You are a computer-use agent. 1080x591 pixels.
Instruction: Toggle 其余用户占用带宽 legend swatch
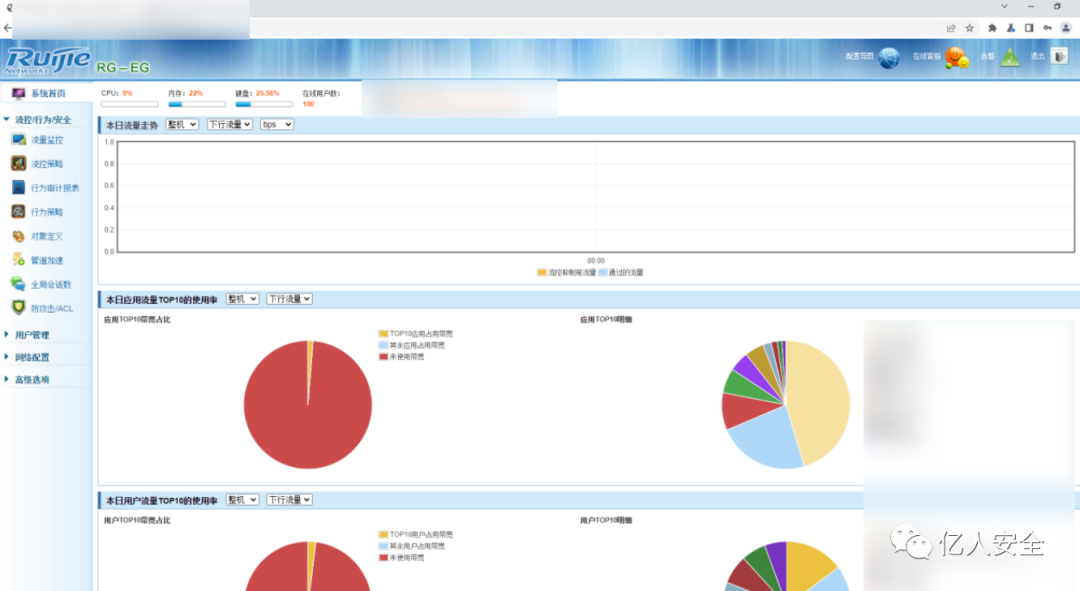(x=383, y=546)
